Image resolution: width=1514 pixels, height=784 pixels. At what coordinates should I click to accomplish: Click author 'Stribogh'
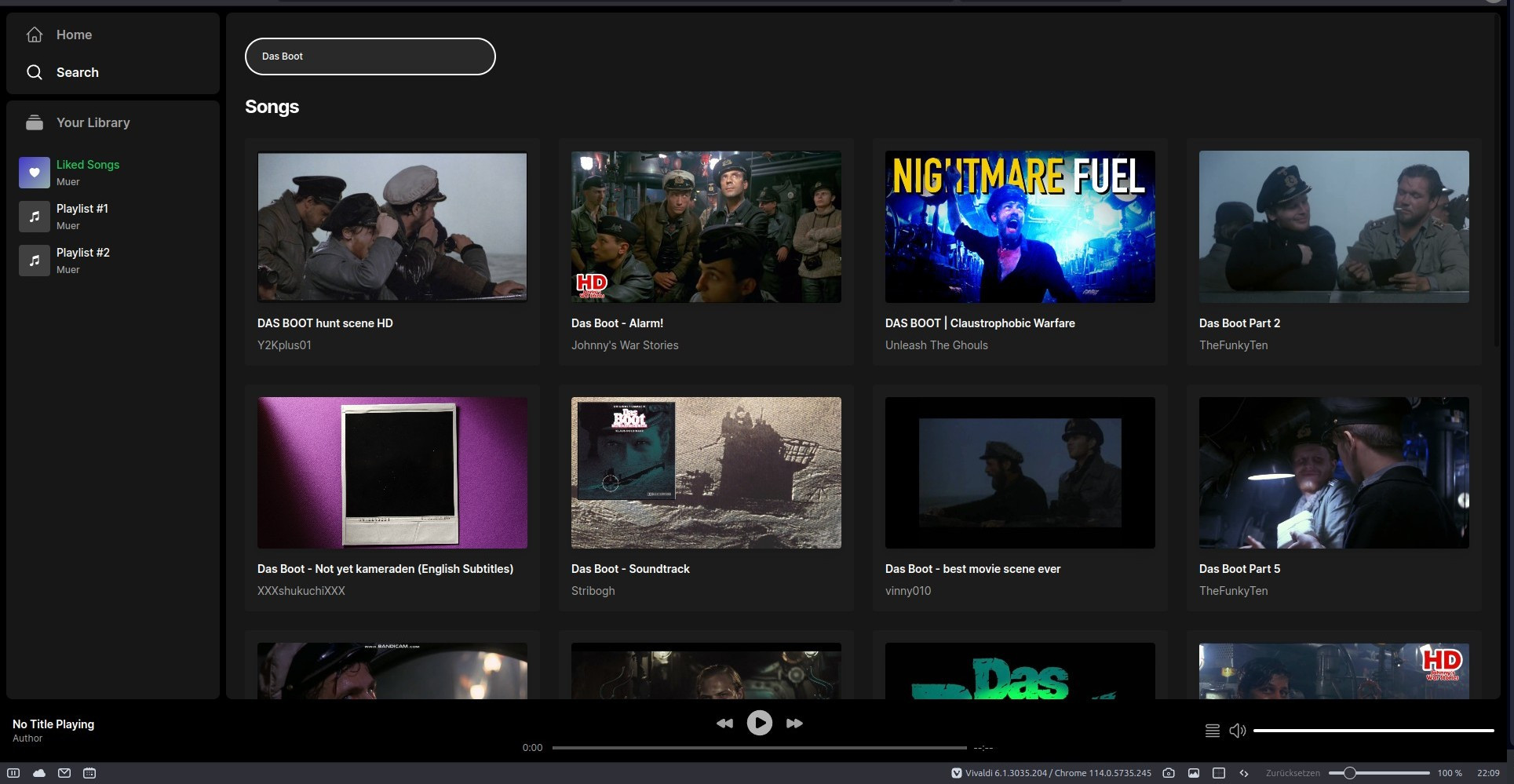pos(593,591)
